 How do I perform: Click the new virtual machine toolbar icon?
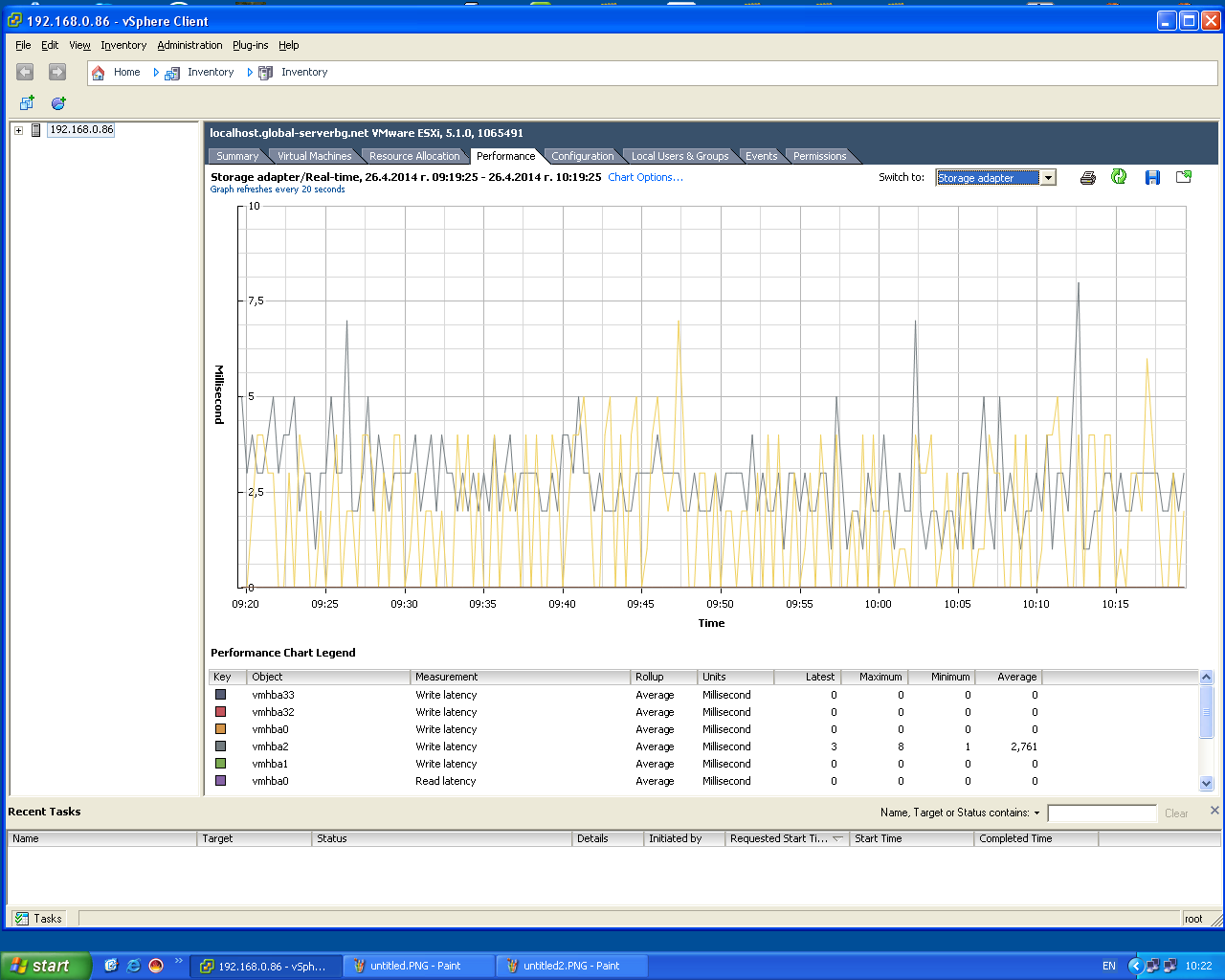pyautogui.click(x=27, y=102)
